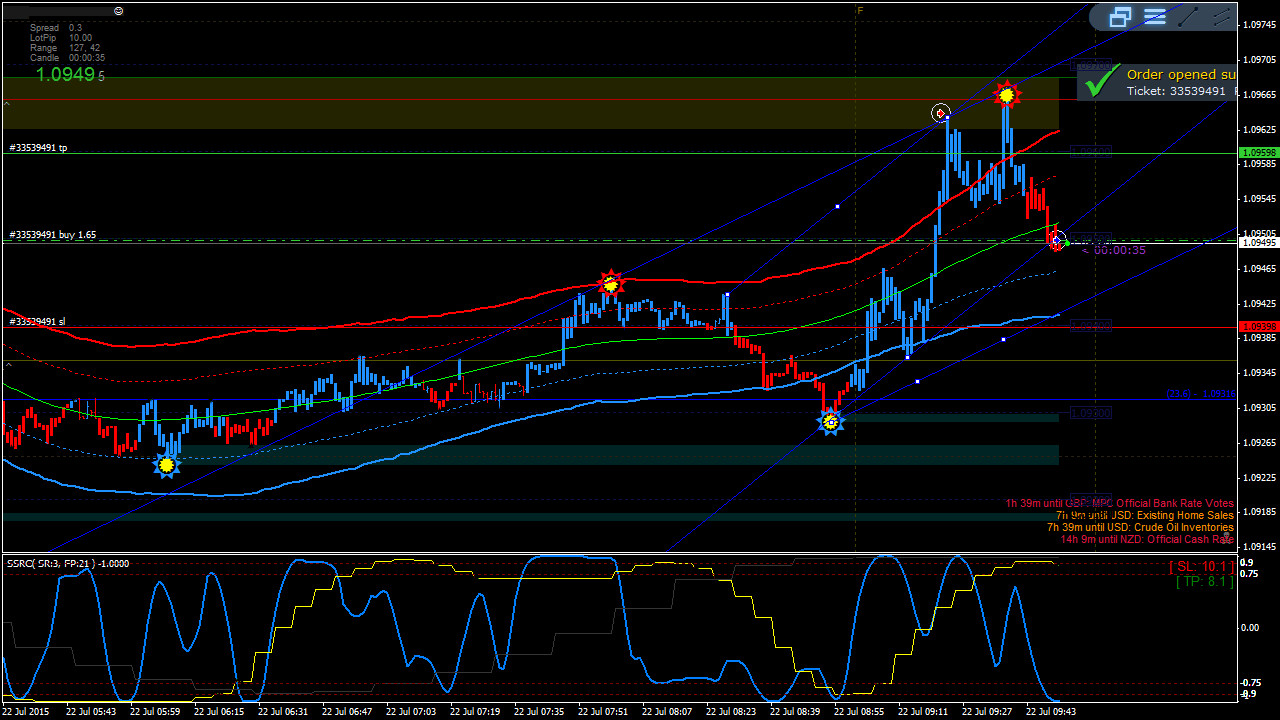1280x720 pixels.
Task: Click the 22 Jul 09:43 time axis label
Action: click(x=1051, y=712)
